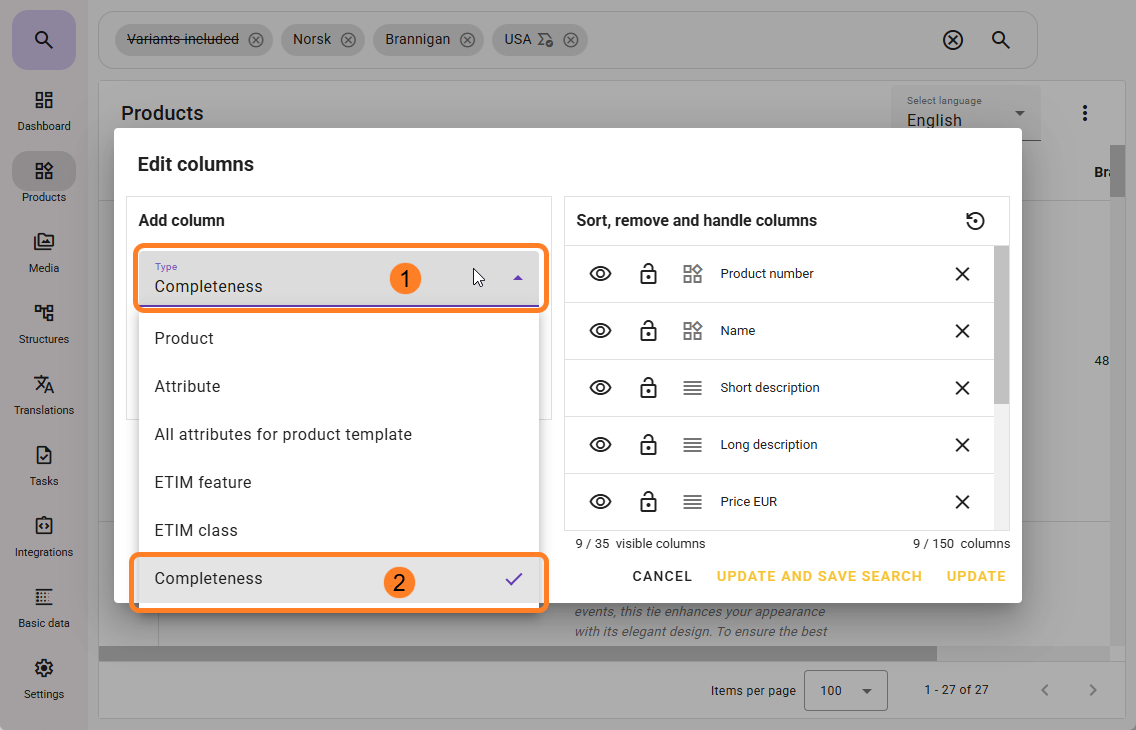Click the Cancel button

(662, 576)
